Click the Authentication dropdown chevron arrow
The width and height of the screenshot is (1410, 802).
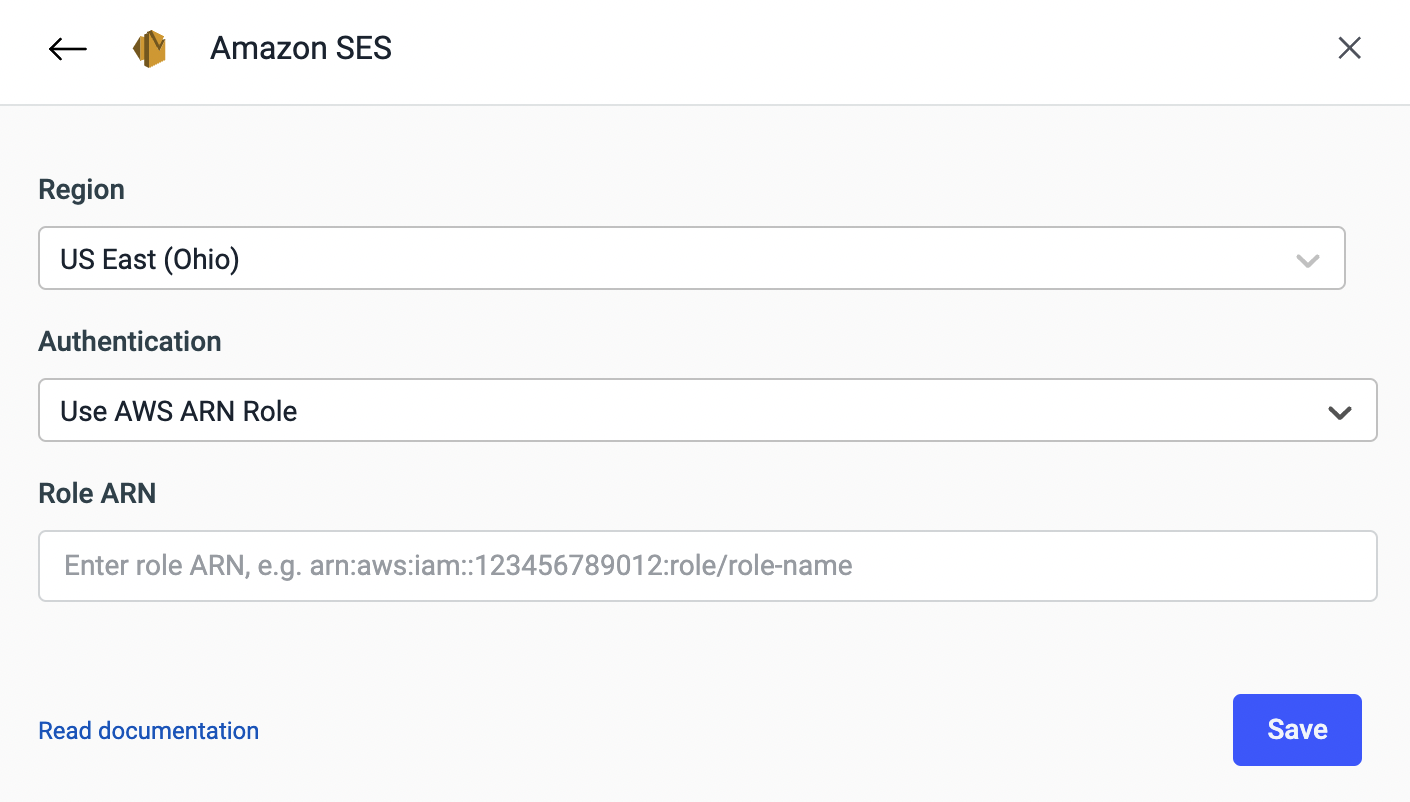1339,411
